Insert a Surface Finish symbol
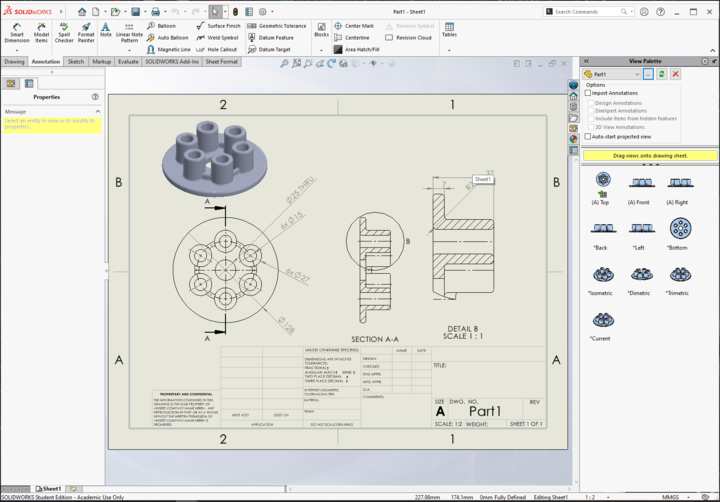The width and height of the screenshot is (720, 502). coord(218,26)
